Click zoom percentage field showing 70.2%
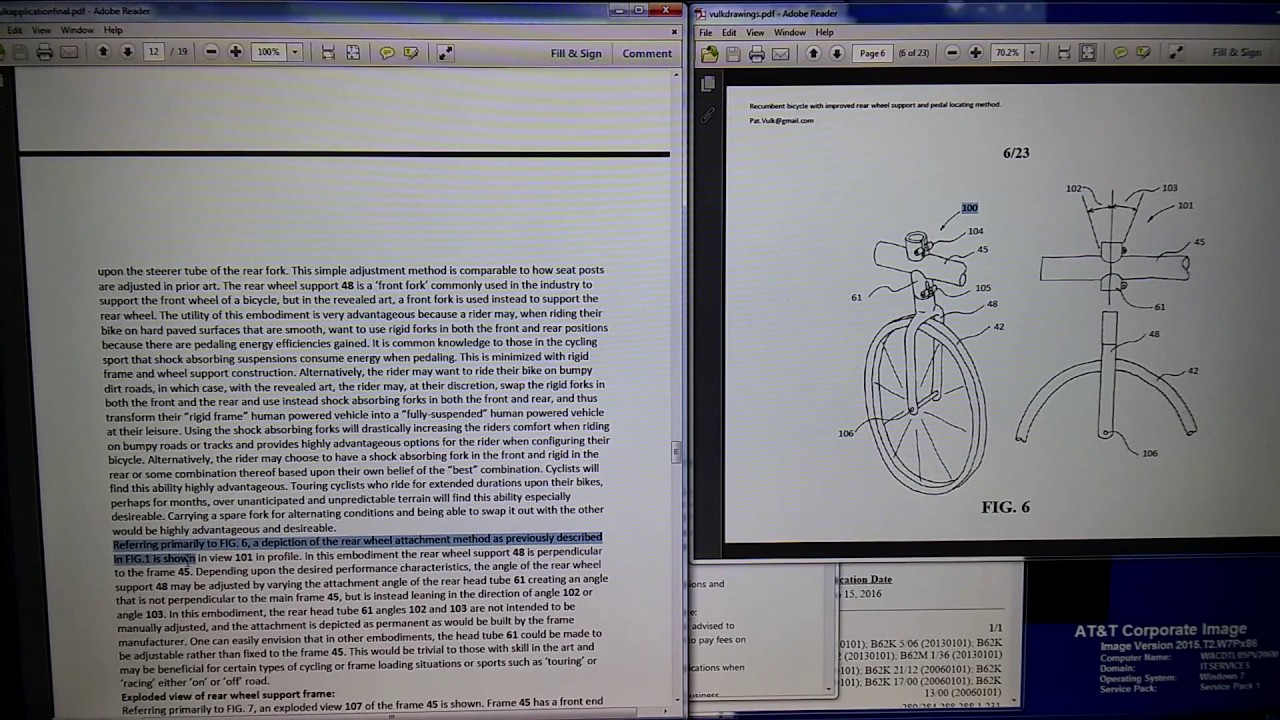Viewport: 1280px width, 720px height. coord(1007,53)
